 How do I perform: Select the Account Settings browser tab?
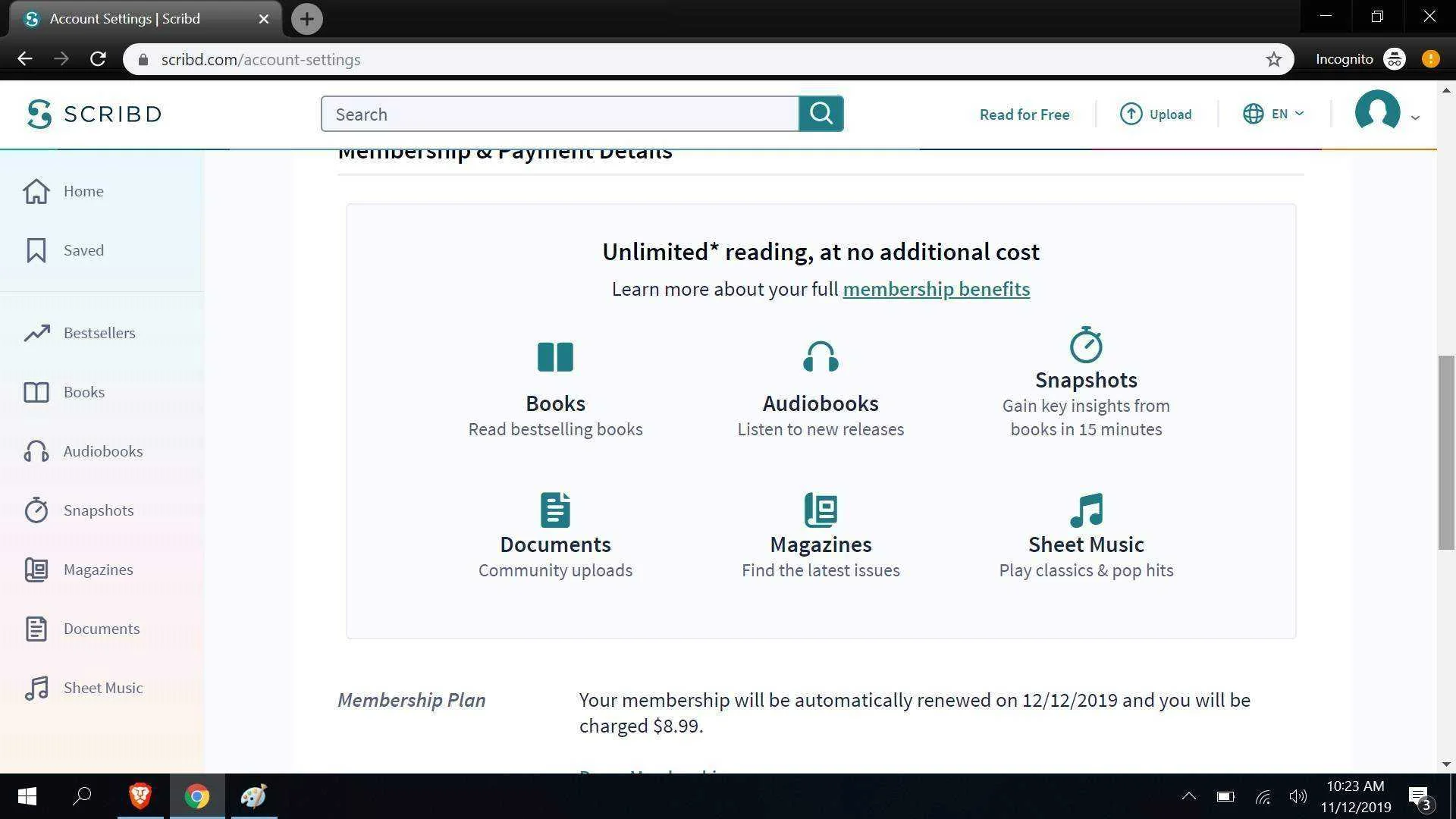(x=144, y=19)
